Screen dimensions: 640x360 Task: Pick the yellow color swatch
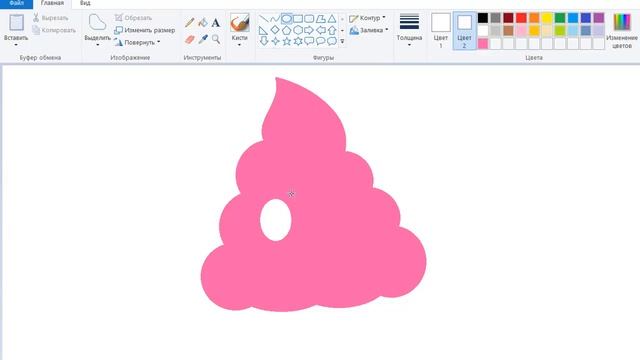(x=547, y=18)
